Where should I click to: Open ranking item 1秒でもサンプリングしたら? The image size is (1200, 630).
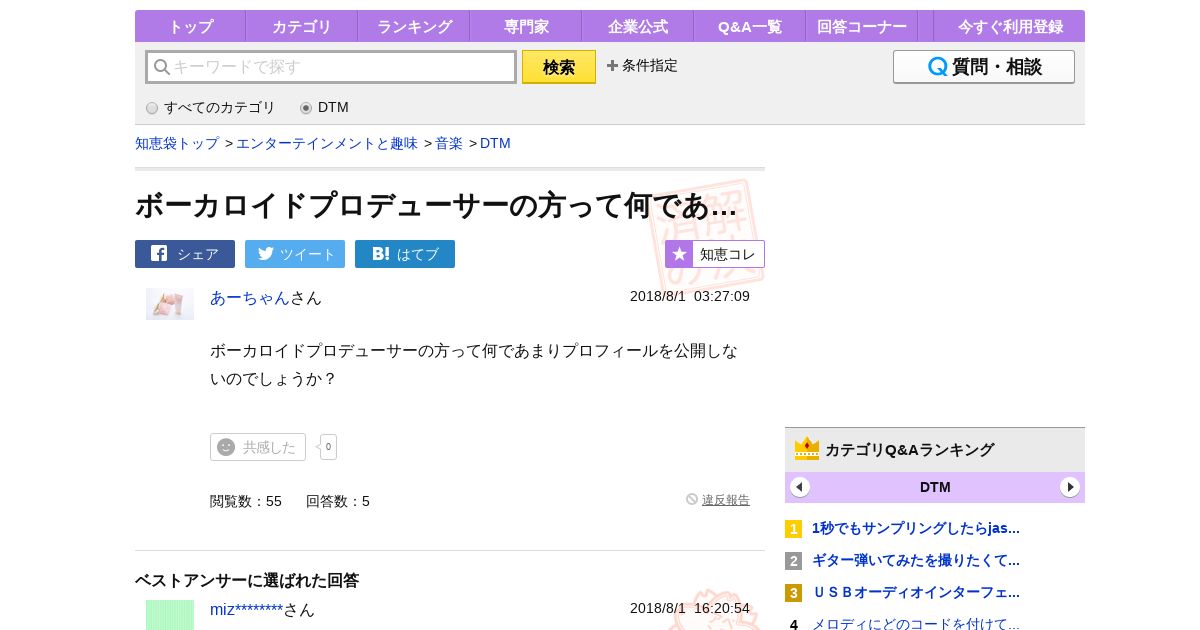tap(916, 528)
